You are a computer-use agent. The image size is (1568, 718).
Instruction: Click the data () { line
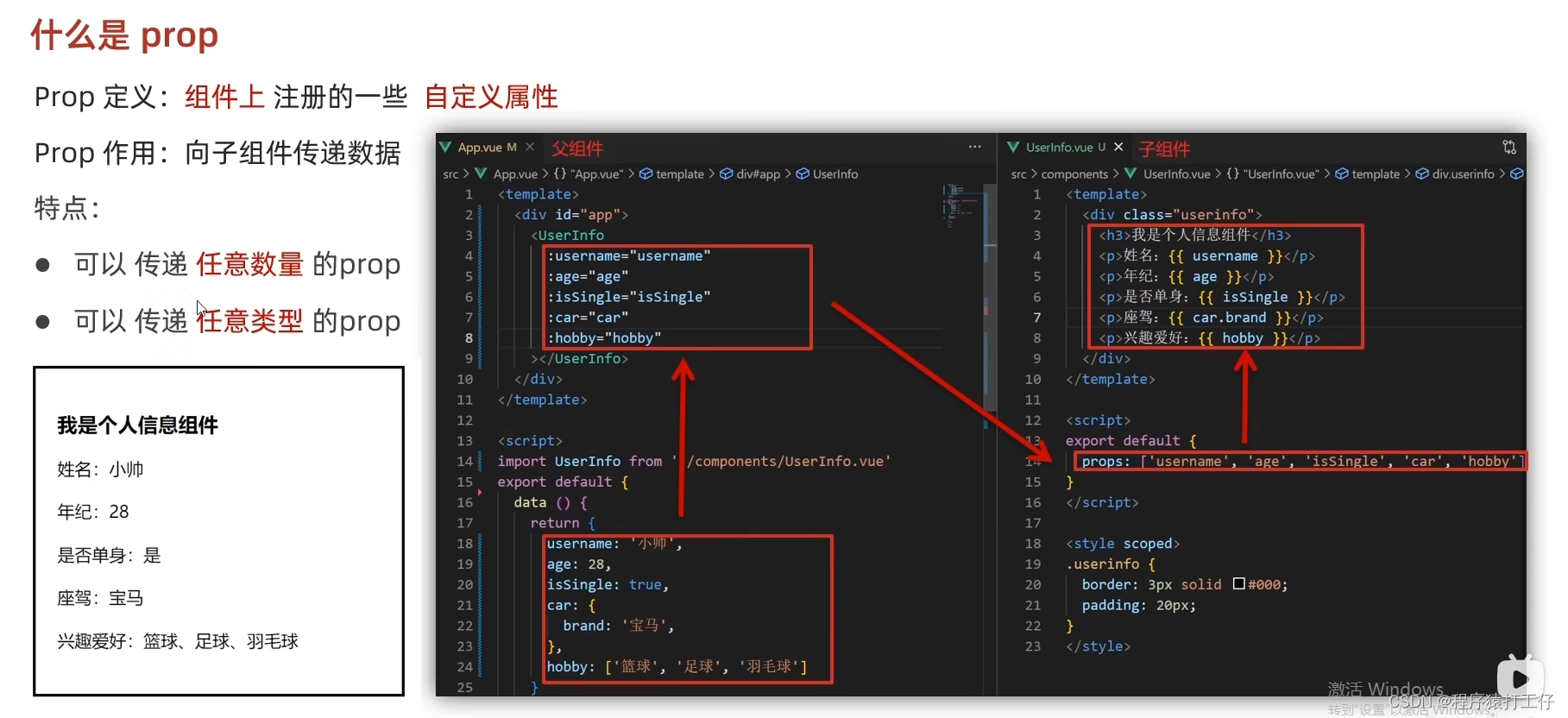(551, 502)
